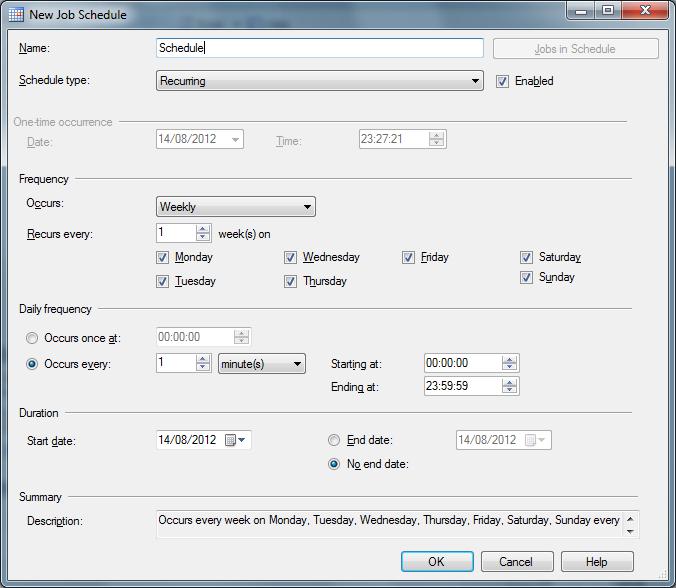Viewport: 676px width, 588px height.
Task: Maximize the New Job Schedule window
Action: [x=608, y=10]
